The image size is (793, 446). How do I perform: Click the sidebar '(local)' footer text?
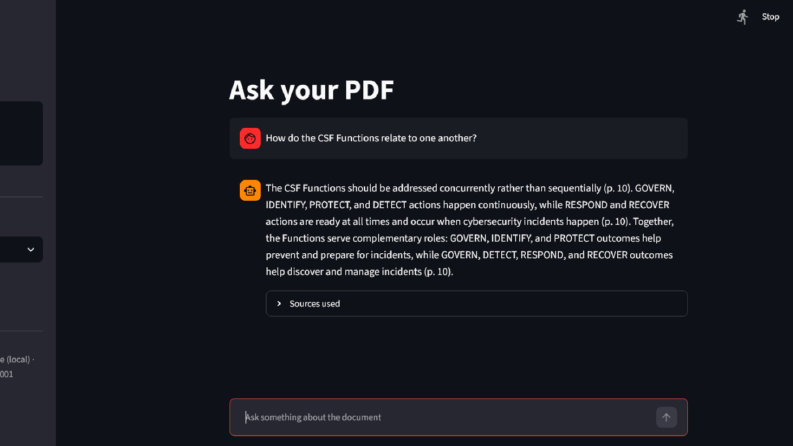point(17,360)
